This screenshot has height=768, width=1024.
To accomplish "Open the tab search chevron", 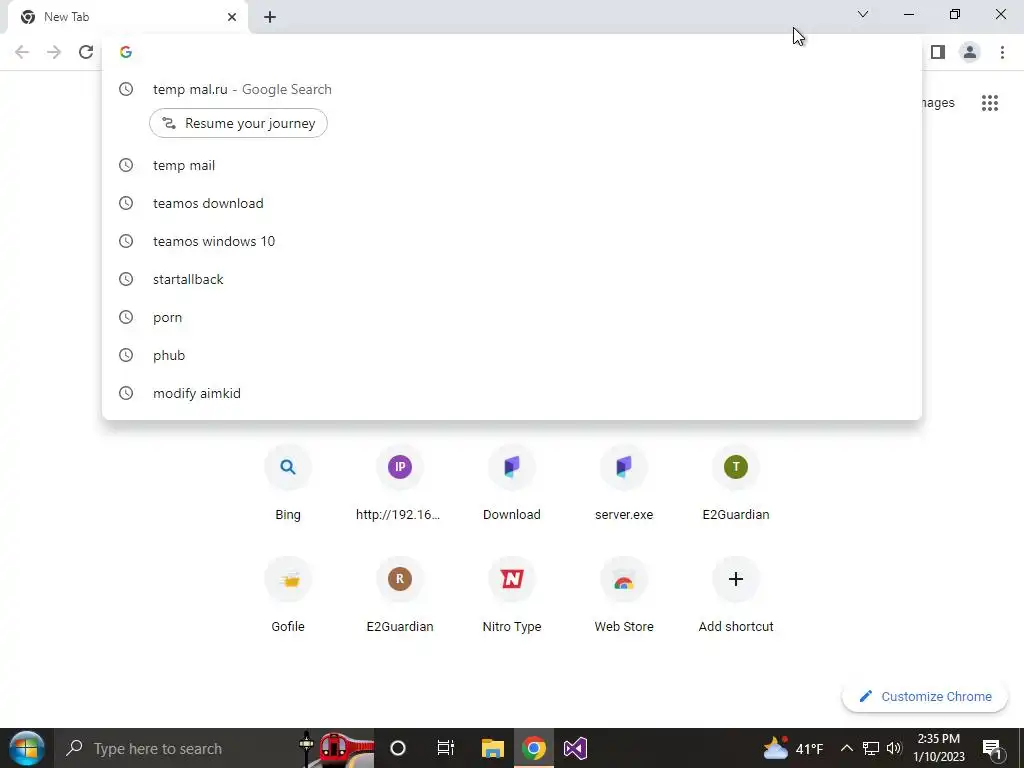I will click(x=863, y=14).
